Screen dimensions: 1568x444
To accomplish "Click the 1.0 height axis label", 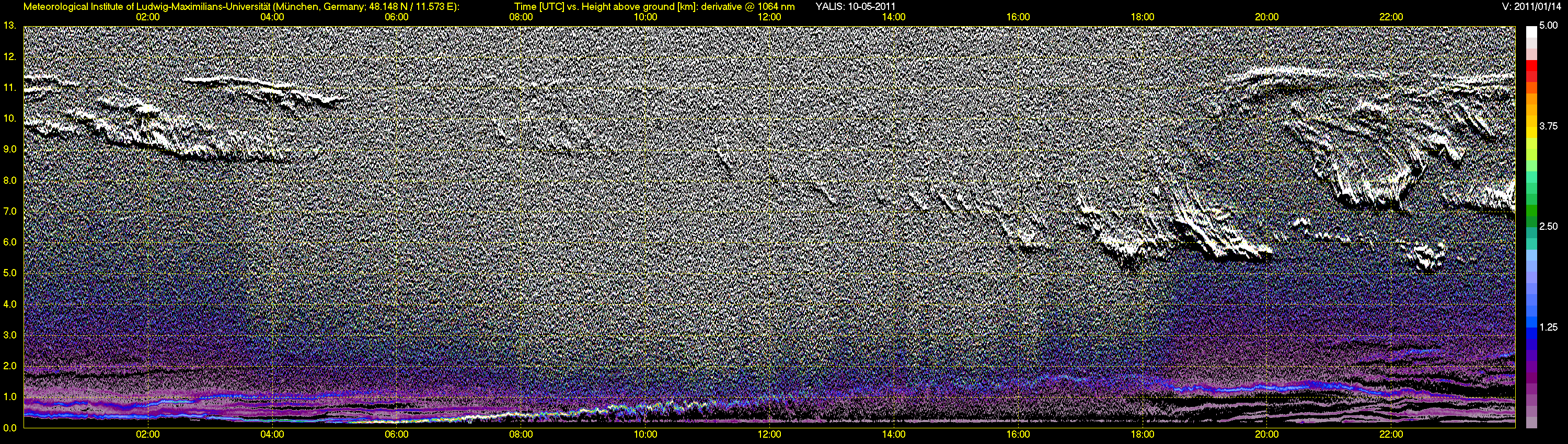I will [10, 397].
